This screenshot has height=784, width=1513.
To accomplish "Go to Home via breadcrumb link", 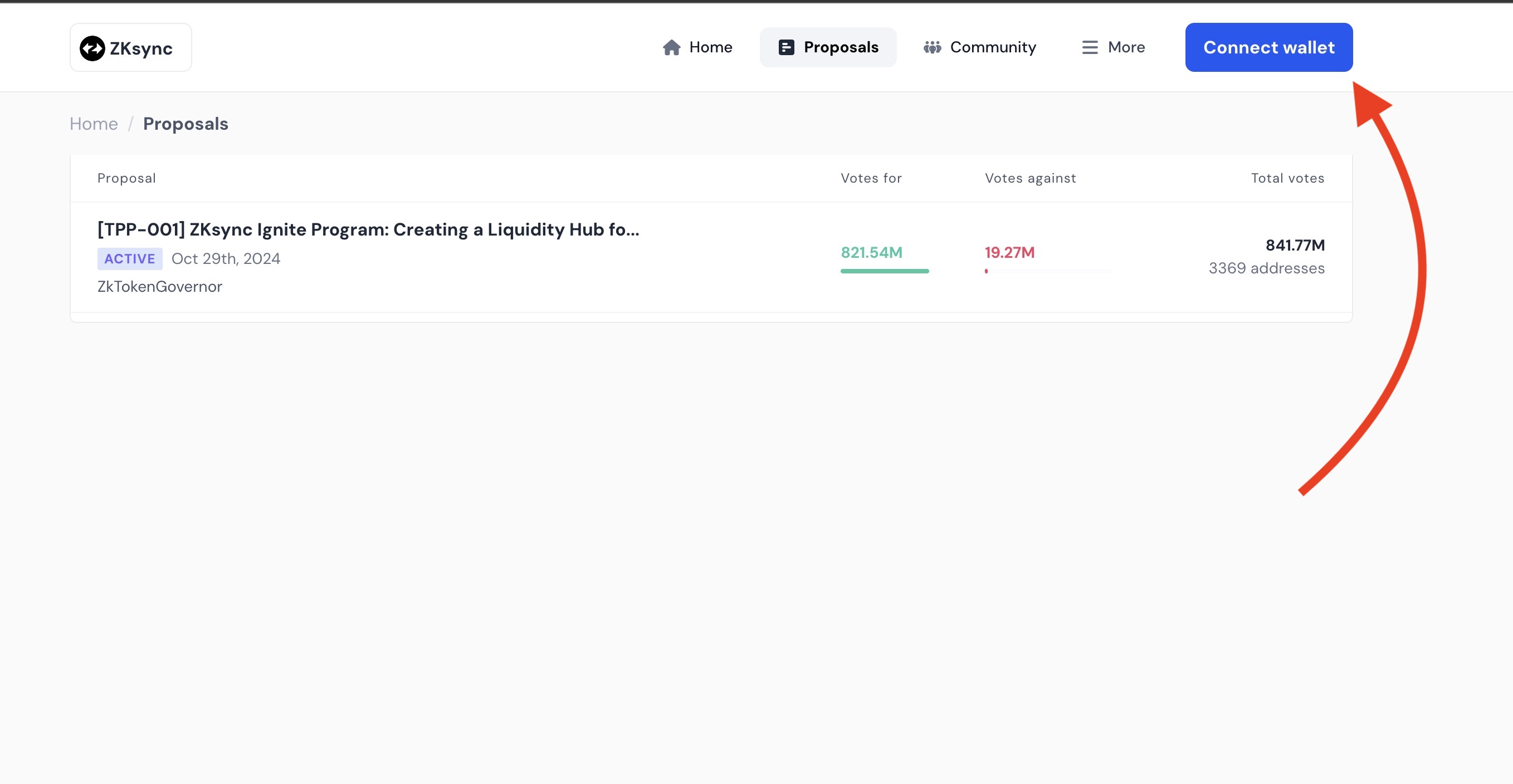I will (x=94, y=124).
